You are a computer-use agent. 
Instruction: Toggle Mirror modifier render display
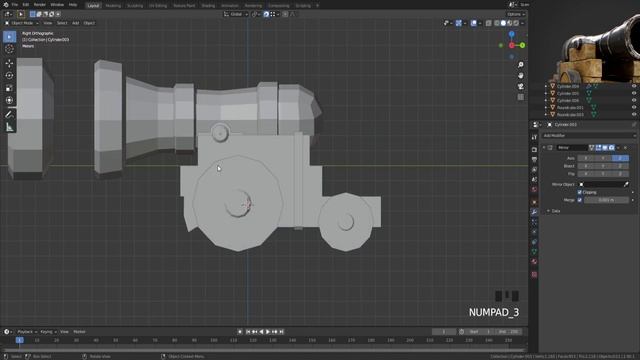611,148
